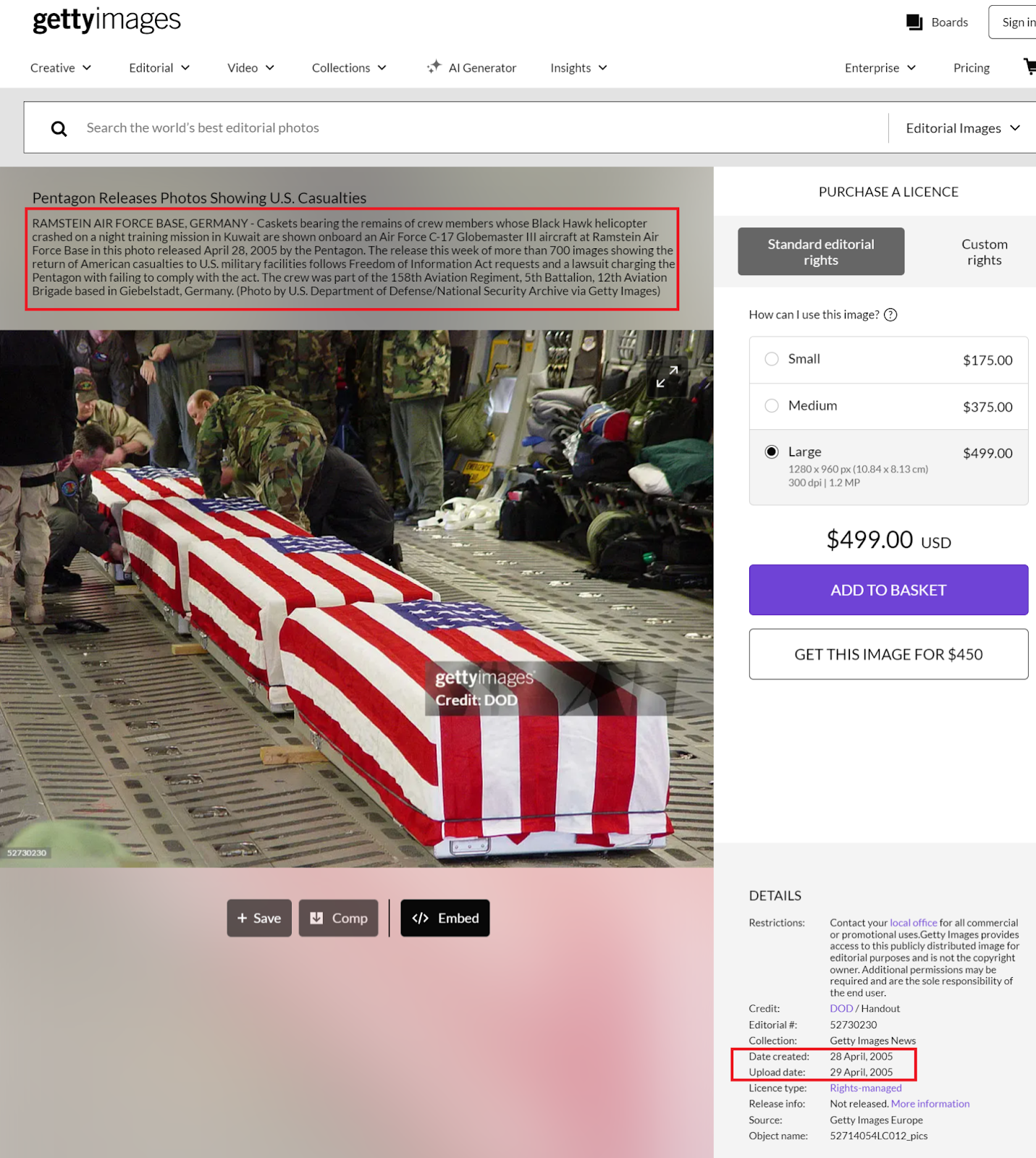Expand the Editorial menu

pyautogui.click(x=159, y=67)
